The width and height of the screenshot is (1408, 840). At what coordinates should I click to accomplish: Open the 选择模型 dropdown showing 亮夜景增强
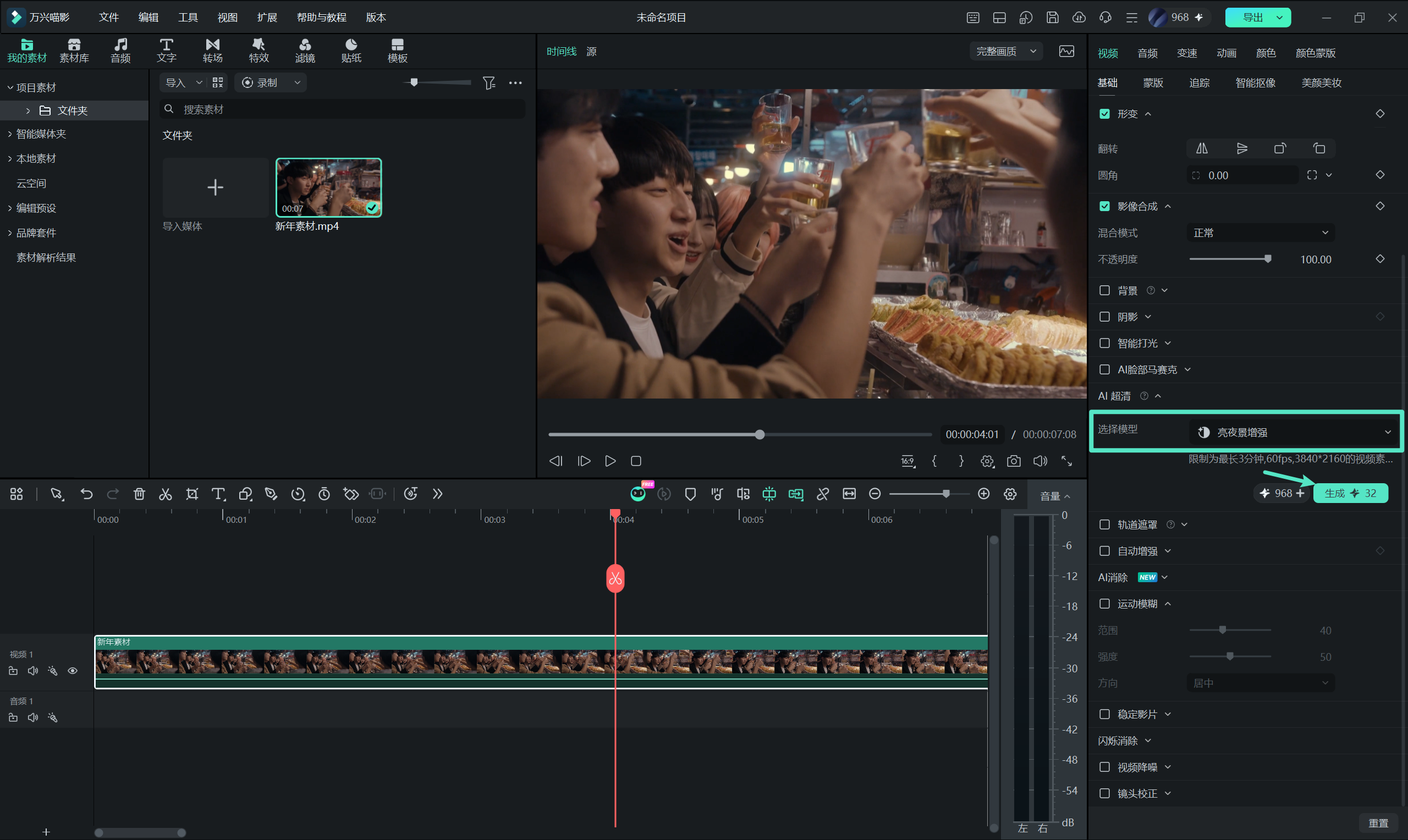tap(1294, 432)
